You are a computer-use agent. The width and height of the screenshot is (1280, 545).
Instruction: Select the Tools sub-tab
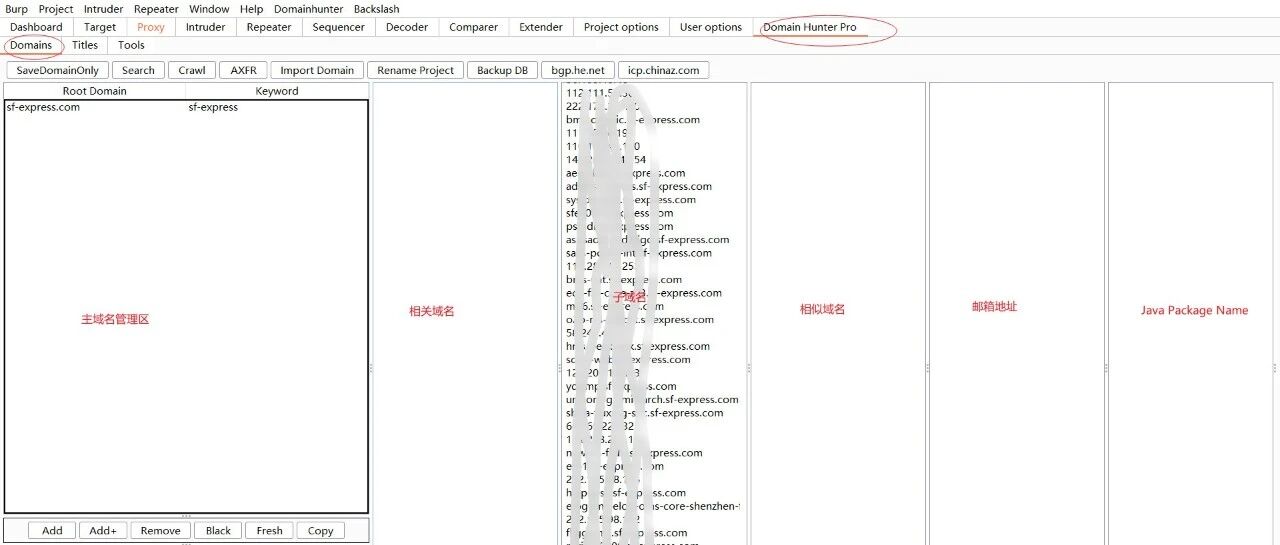131,45
